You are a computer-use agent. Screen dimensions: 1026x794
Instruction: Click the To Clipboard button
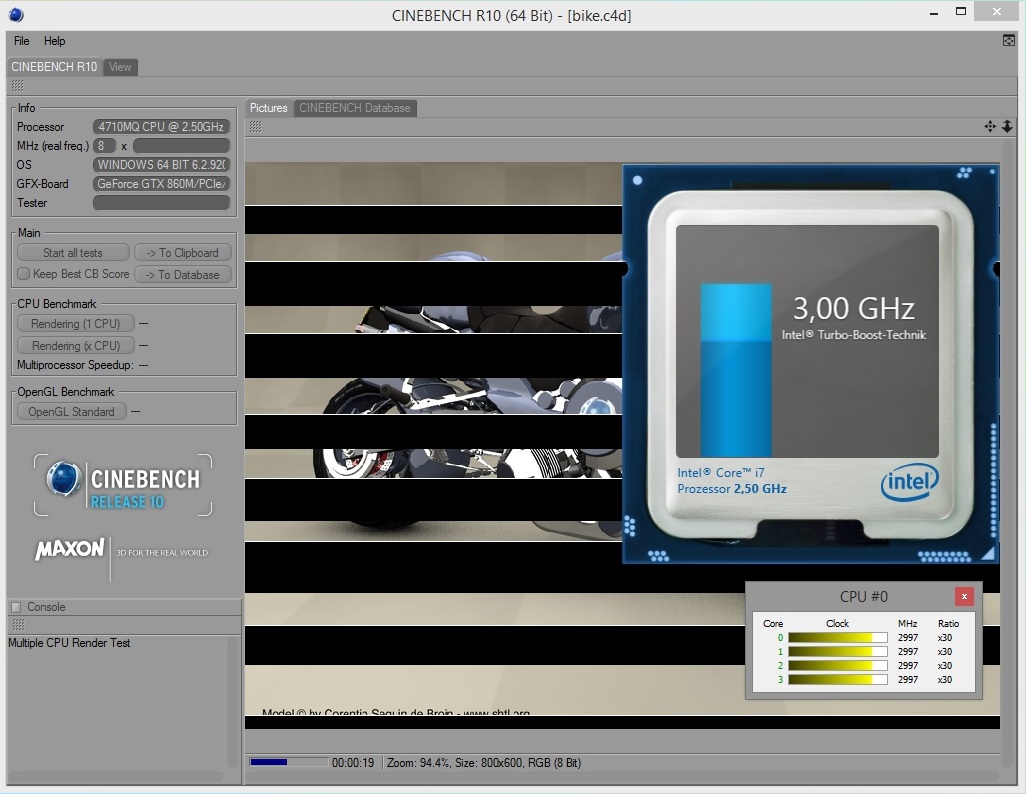[183, 253]
